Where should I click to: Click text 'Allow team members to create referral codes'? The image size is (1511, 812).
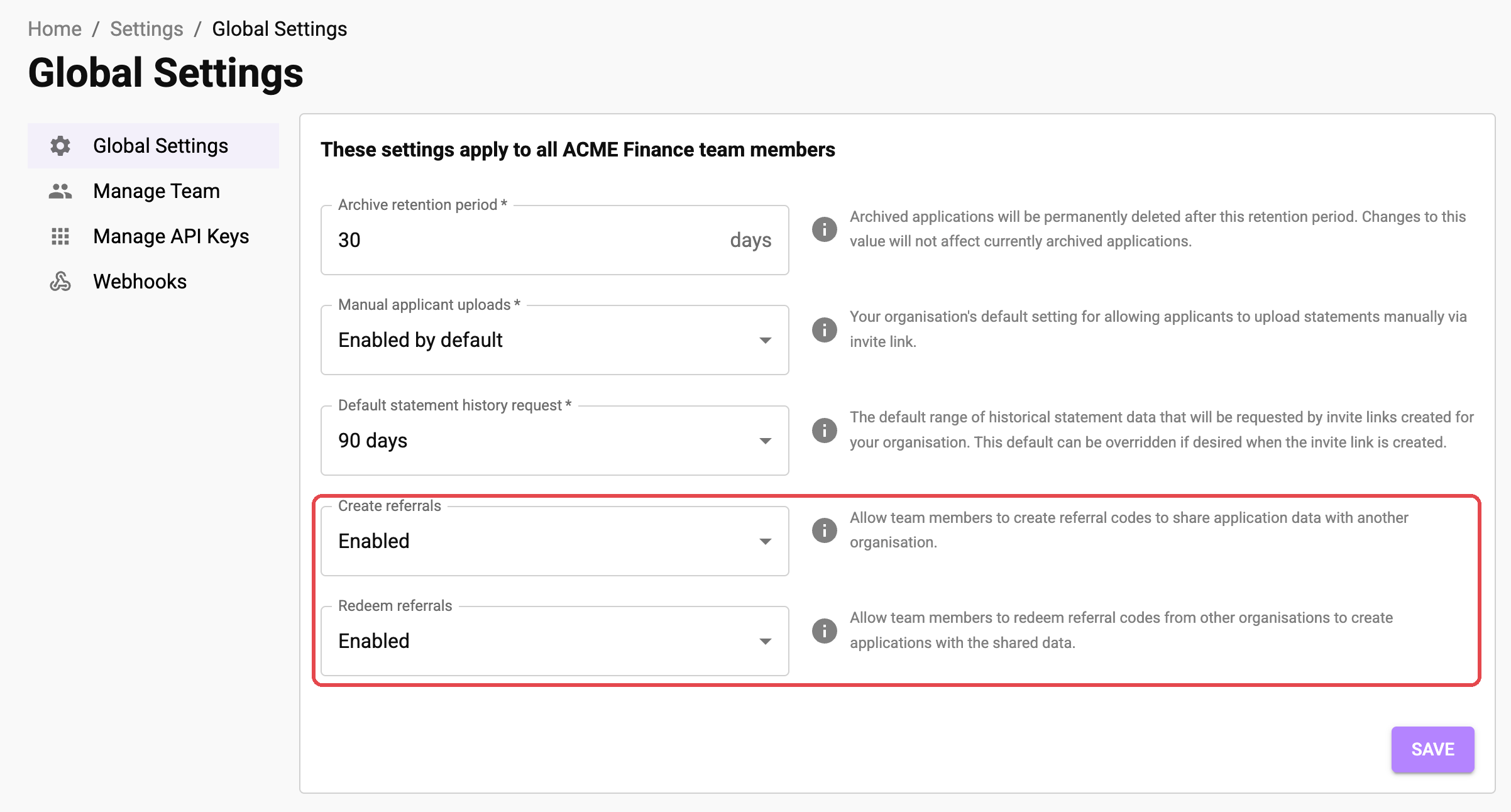tap(1129, 530)
